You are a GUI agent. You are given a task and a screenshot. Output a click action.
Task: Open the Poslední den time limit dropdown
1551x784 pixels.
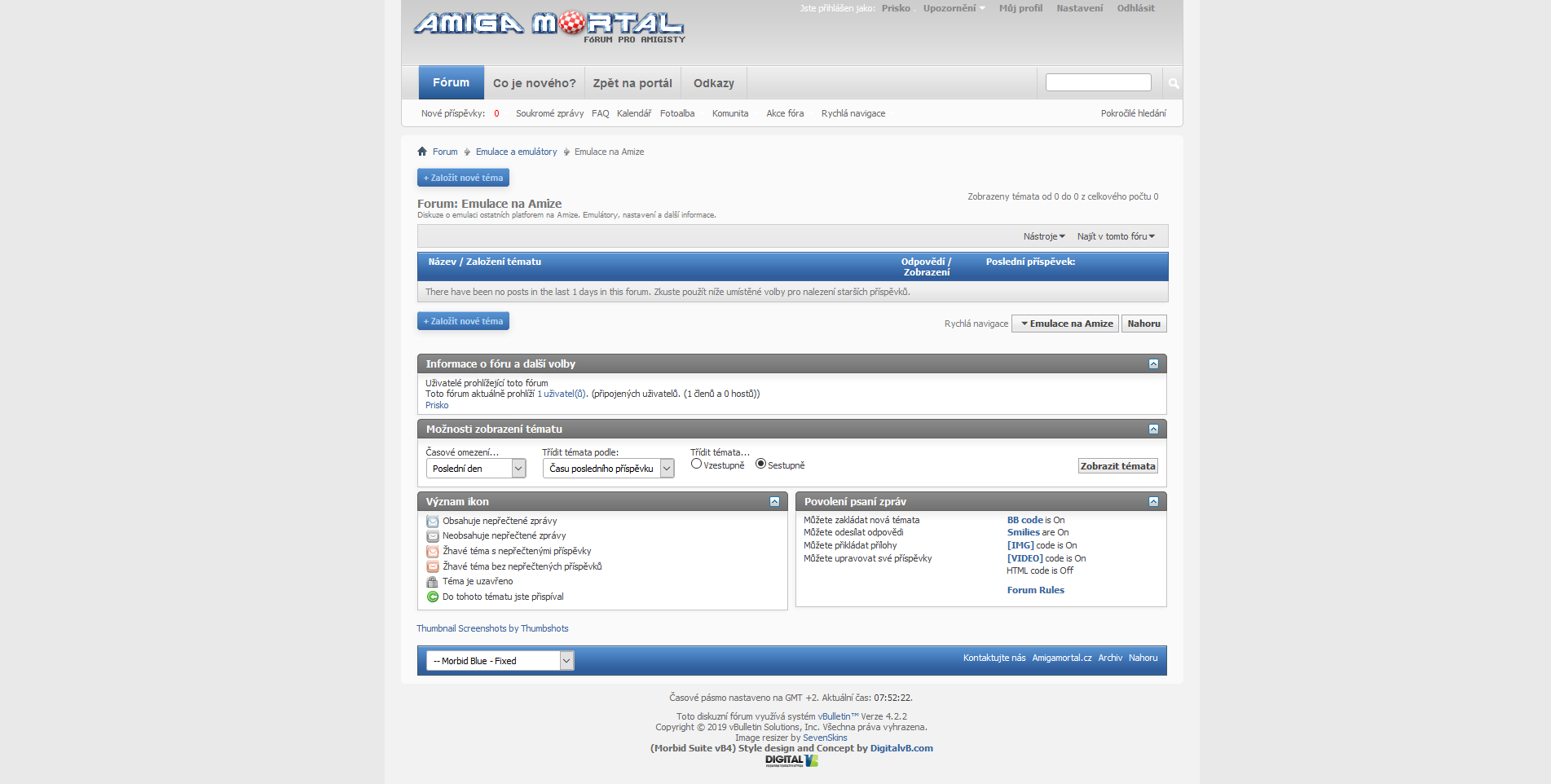(476, 469)
